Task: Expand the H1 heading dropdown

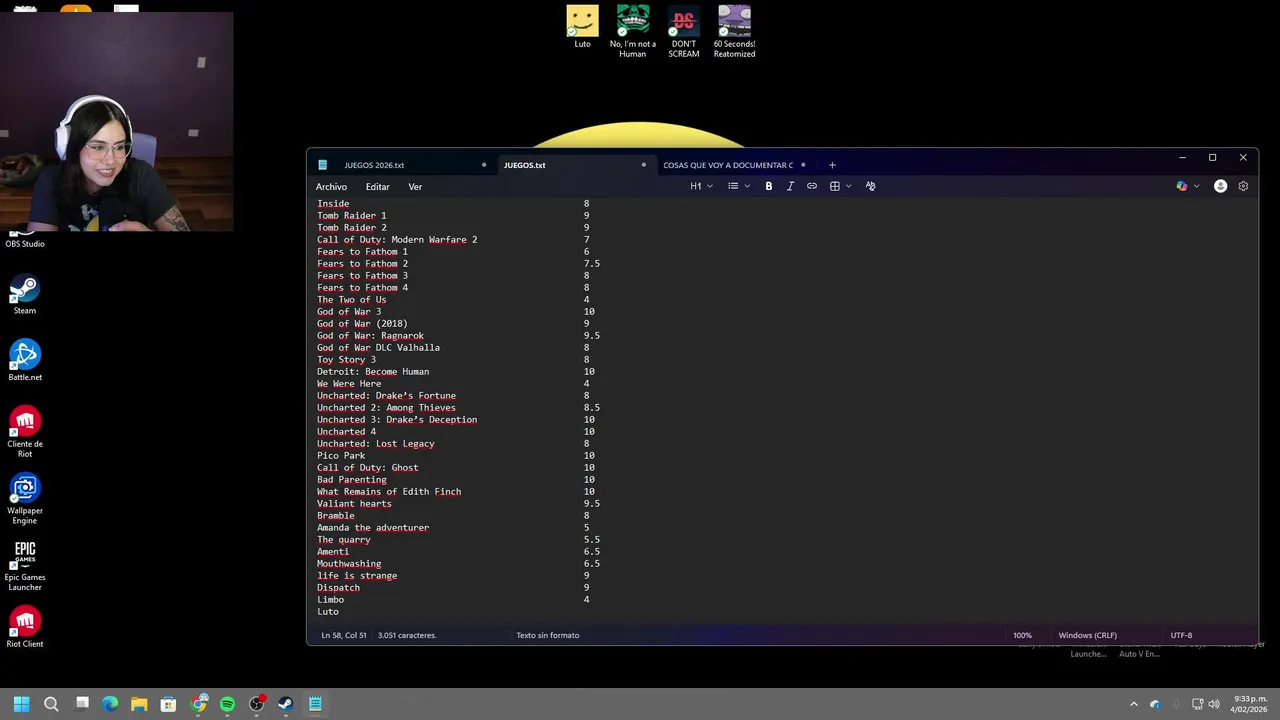Action: point(701,186)
